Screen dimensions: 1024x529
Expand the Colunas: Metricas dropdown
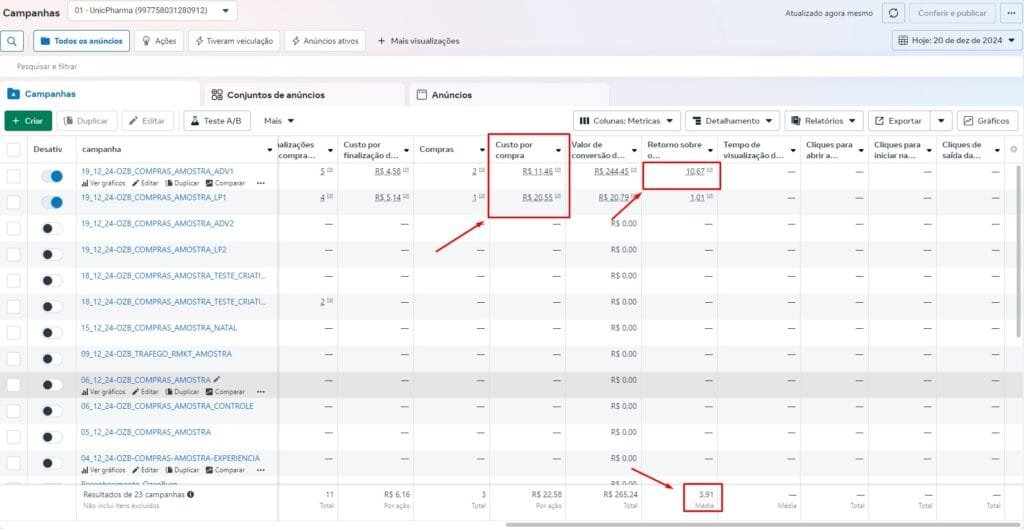coord(626,120)
